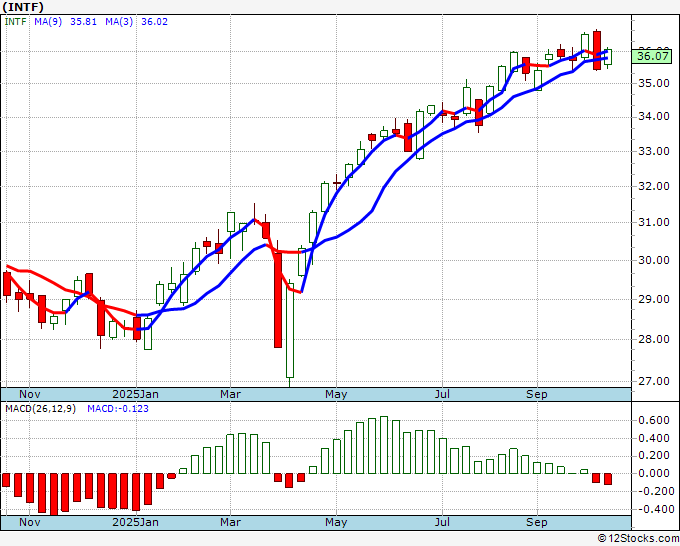This screenshot has height=546, width=680.
Task: Click Sep on the price chart time axis
Action: click(x=537, y=394)
